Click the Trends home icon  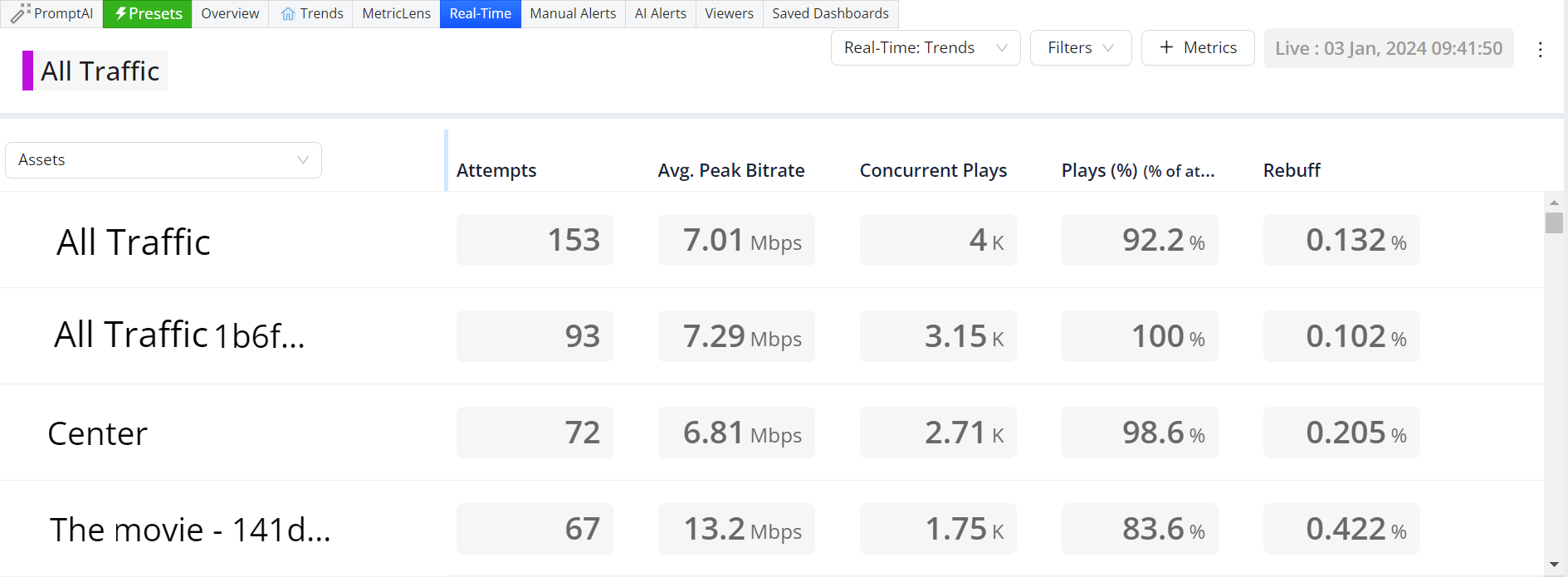click(x=288, y=14)
